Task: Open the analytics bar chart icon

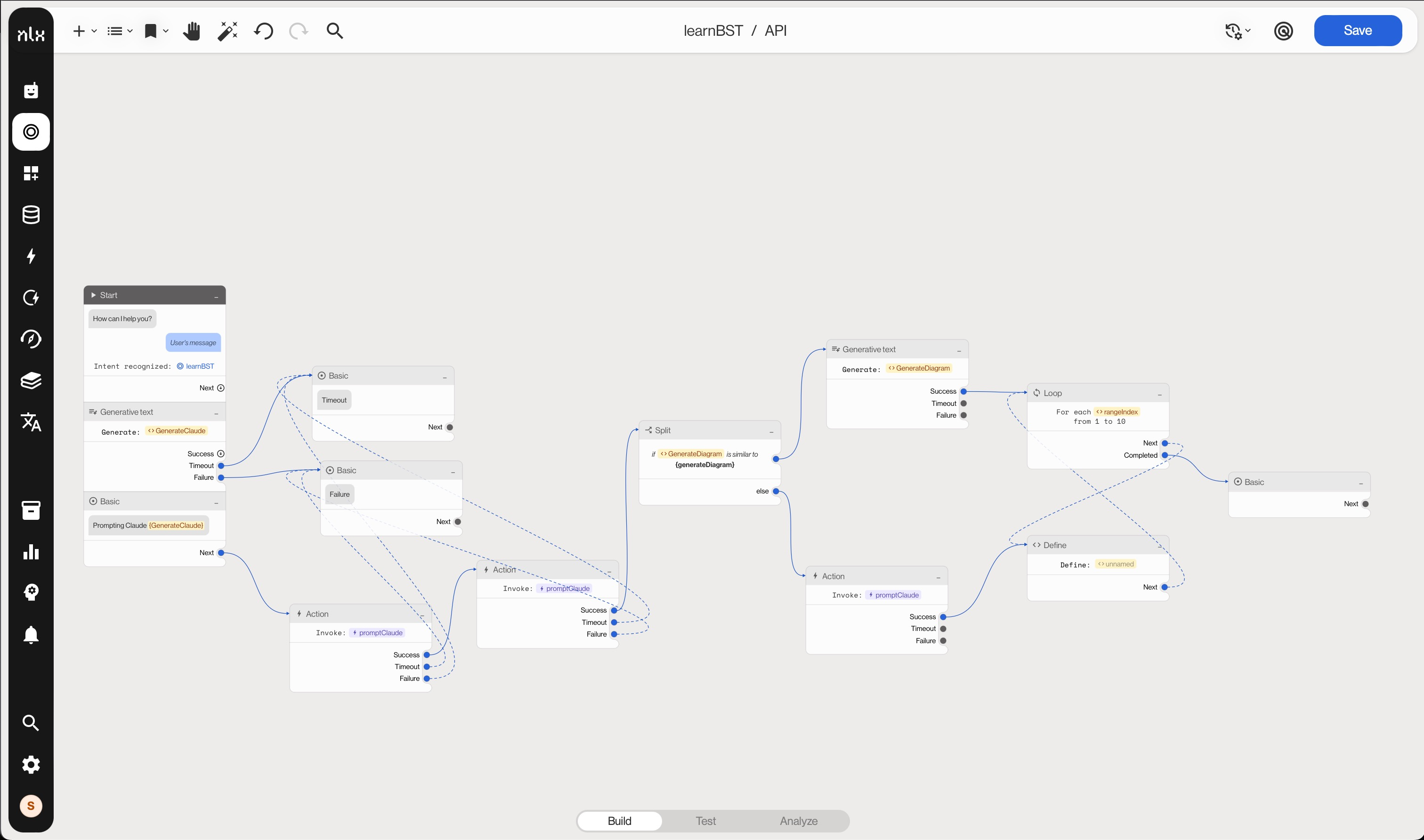Action: 31,552
